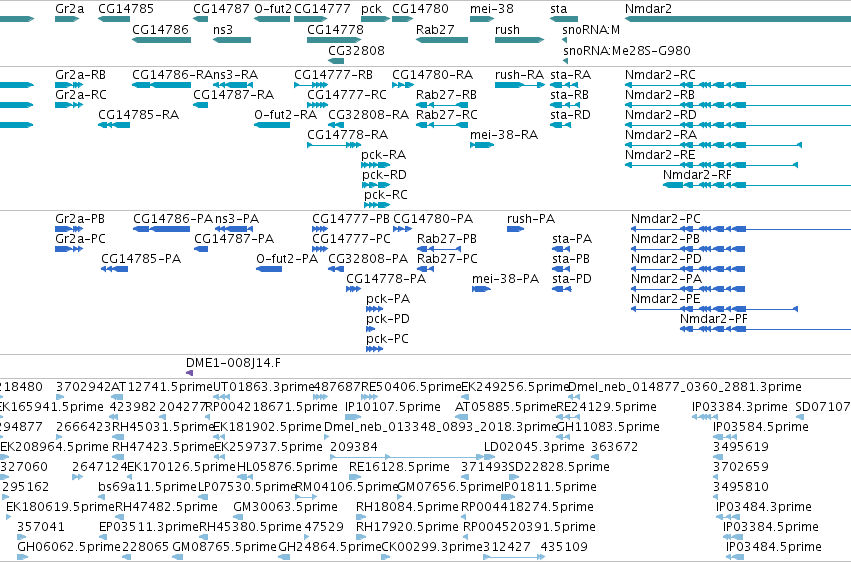This screenshot has height=562, width=851.
Task: Select the mei-38 gene feature
Action: coord(482,19)
